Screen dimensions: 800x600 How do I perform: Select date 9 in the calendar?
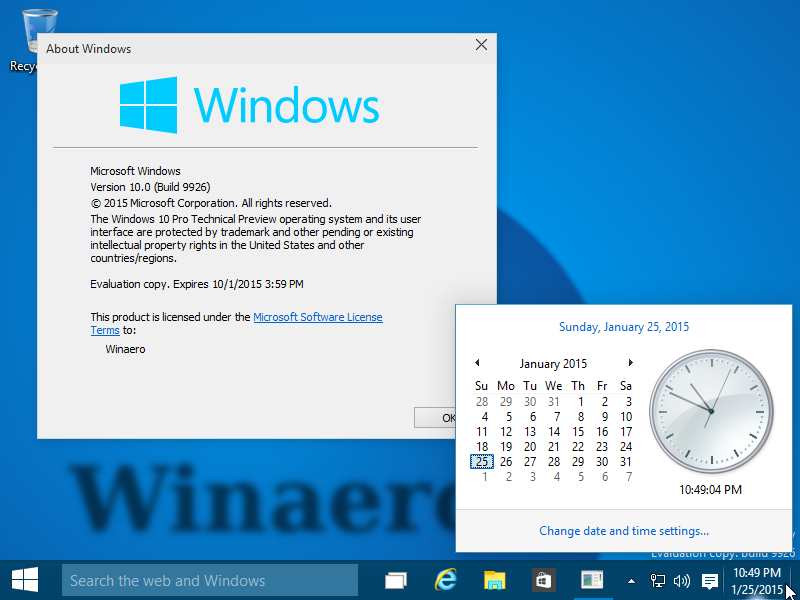(x=603, y=417)
